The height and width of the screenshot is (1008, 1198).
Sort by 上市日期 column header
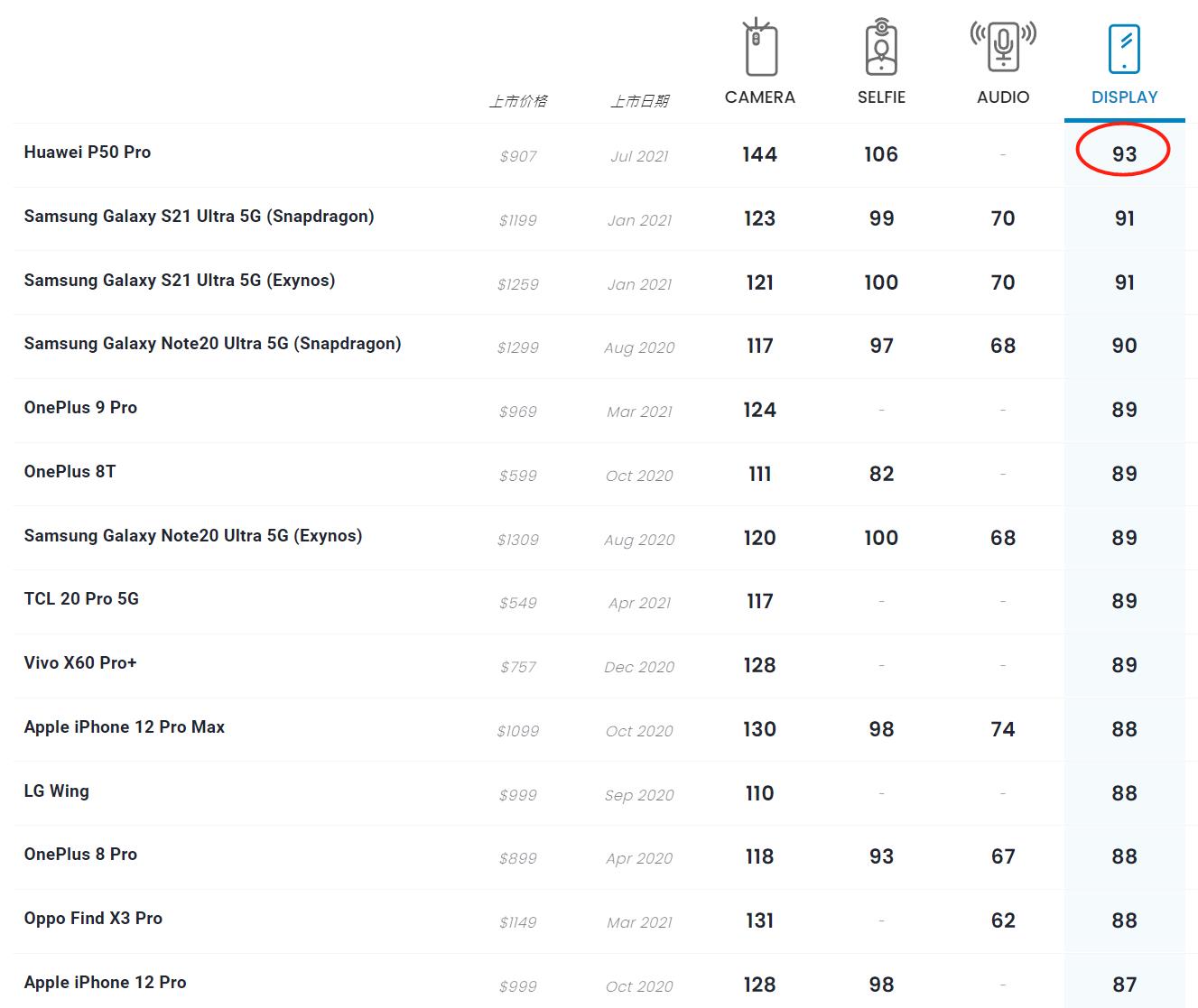click(639, 101)
